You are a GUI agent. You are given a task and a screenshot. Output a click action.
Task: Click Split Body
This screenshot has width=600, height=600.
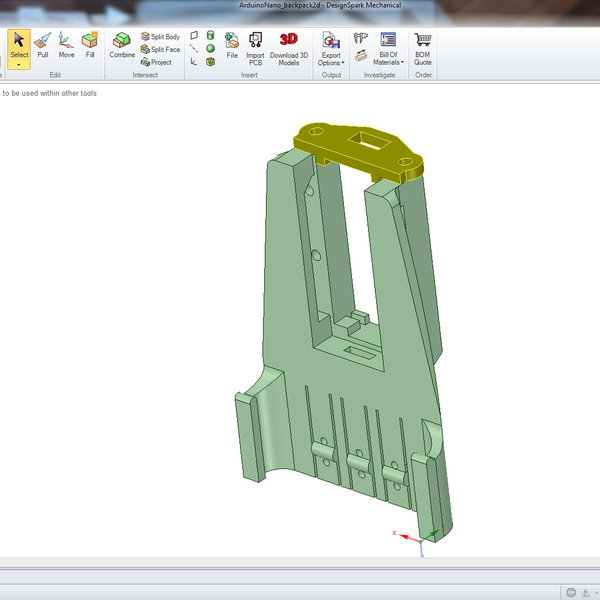(160, 36)
